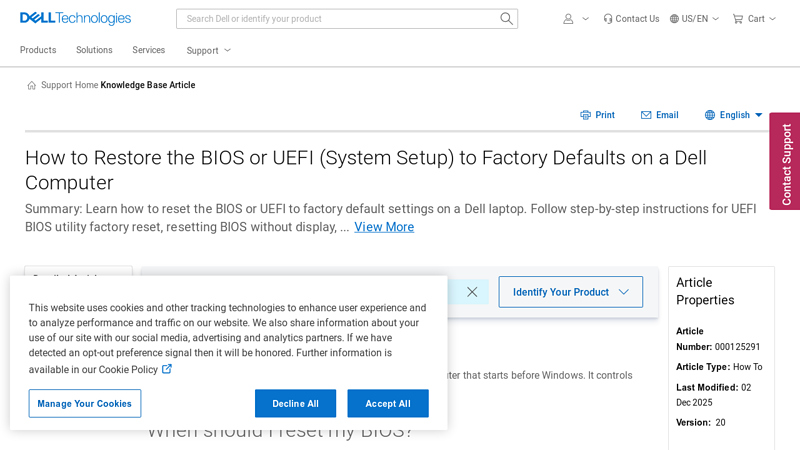Click the Contact Us link
Image resolution: width=800 pixels, height=450 pixels.
637,19
